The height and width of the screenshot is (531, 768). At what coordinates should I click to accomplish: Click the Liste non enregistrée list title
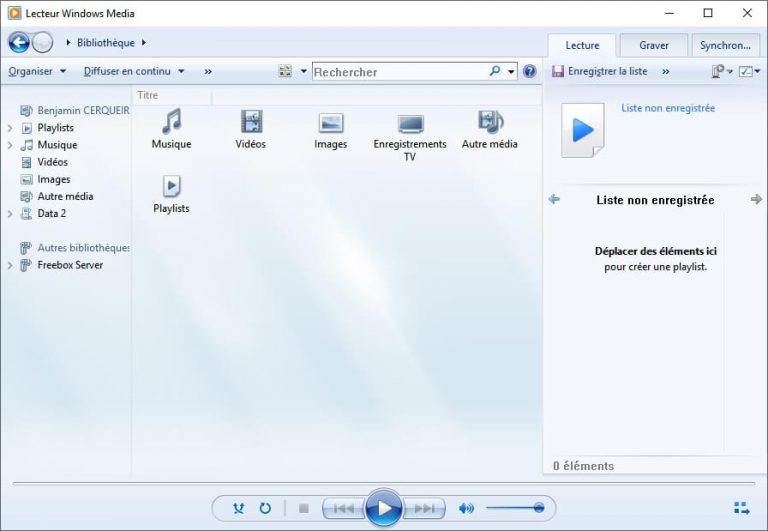655,200
